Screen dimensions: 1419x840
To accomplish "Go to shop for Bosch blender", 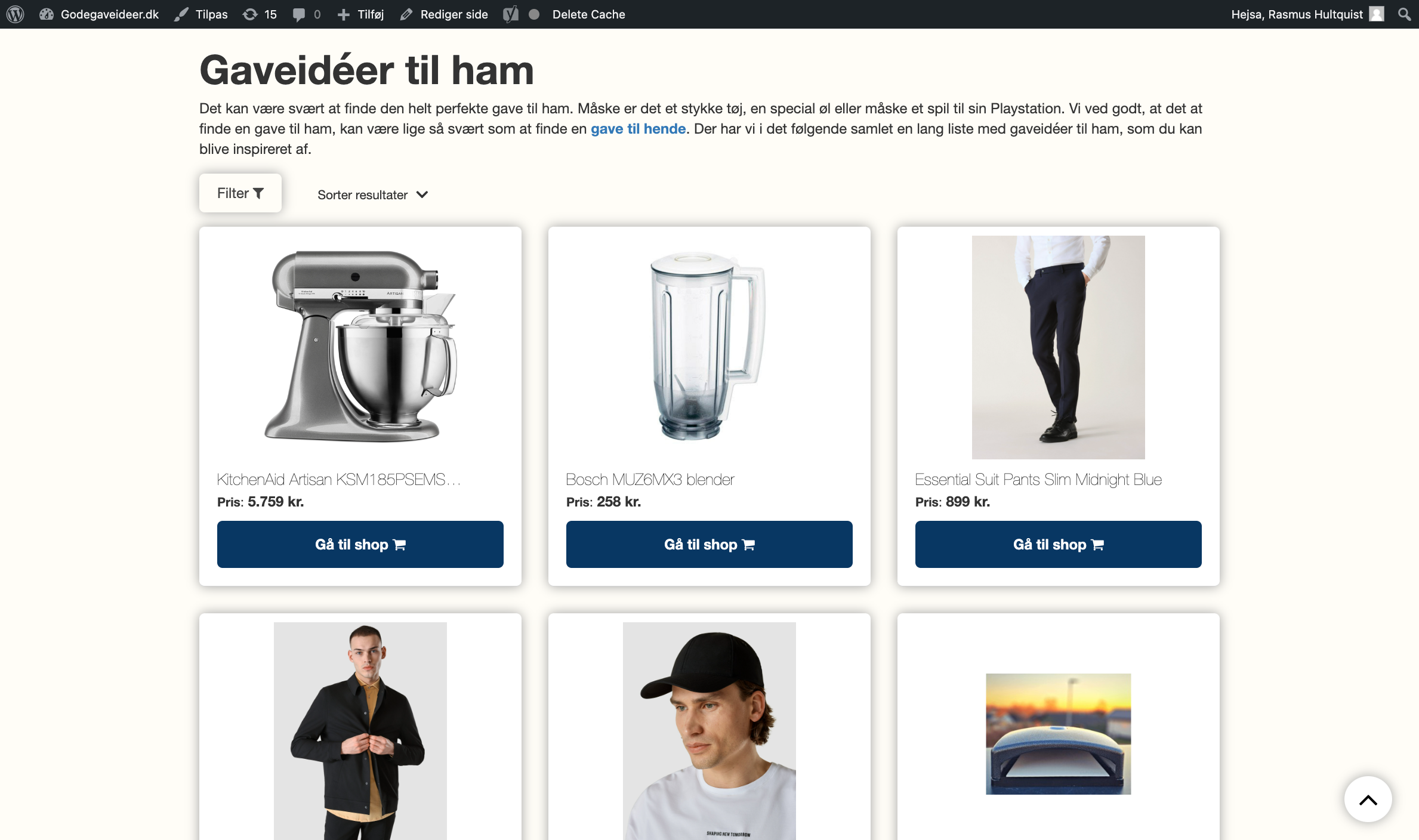I will pos(709,545).
